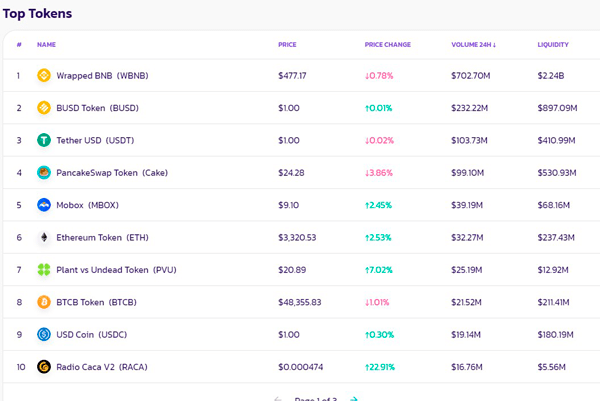Click the ↑2.53% price change
The width and height of the screenshot is (600, 401).
pos(378,238)
